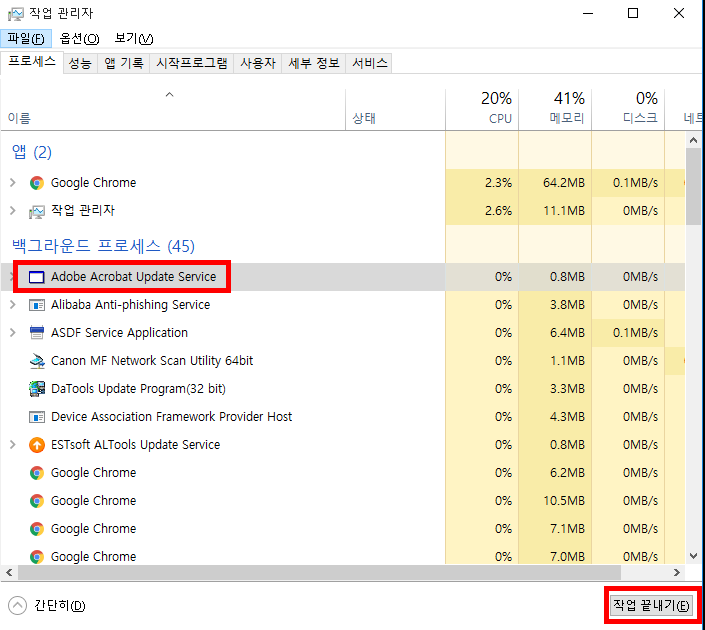Expand the 작업 관리자 app entry

click(13, 210)
